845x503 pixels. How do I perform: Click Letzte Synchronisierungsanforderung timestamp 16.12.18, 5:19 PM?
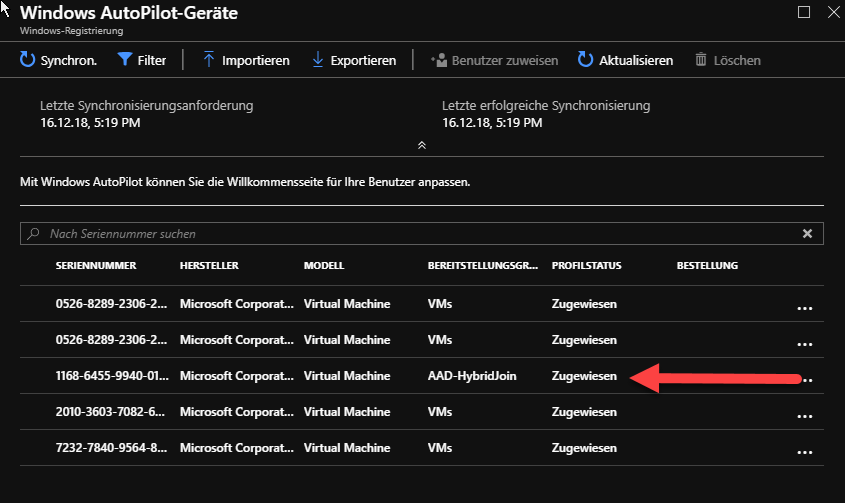click(90, 123)
